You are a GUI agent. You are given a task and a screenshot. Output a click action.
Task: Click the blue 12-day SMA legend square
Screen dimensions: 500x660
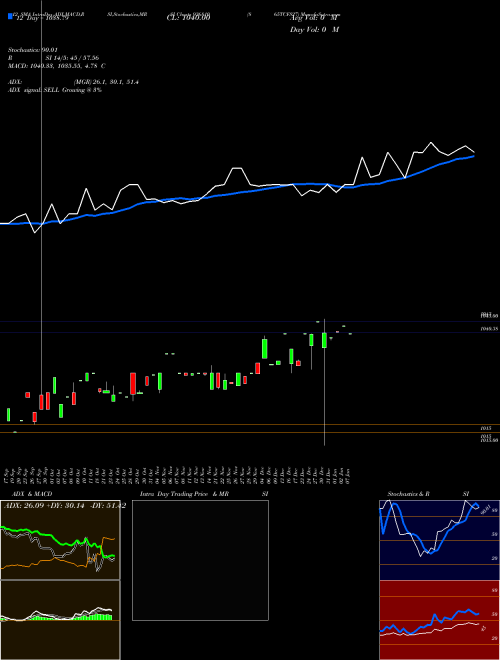point(11,16)
